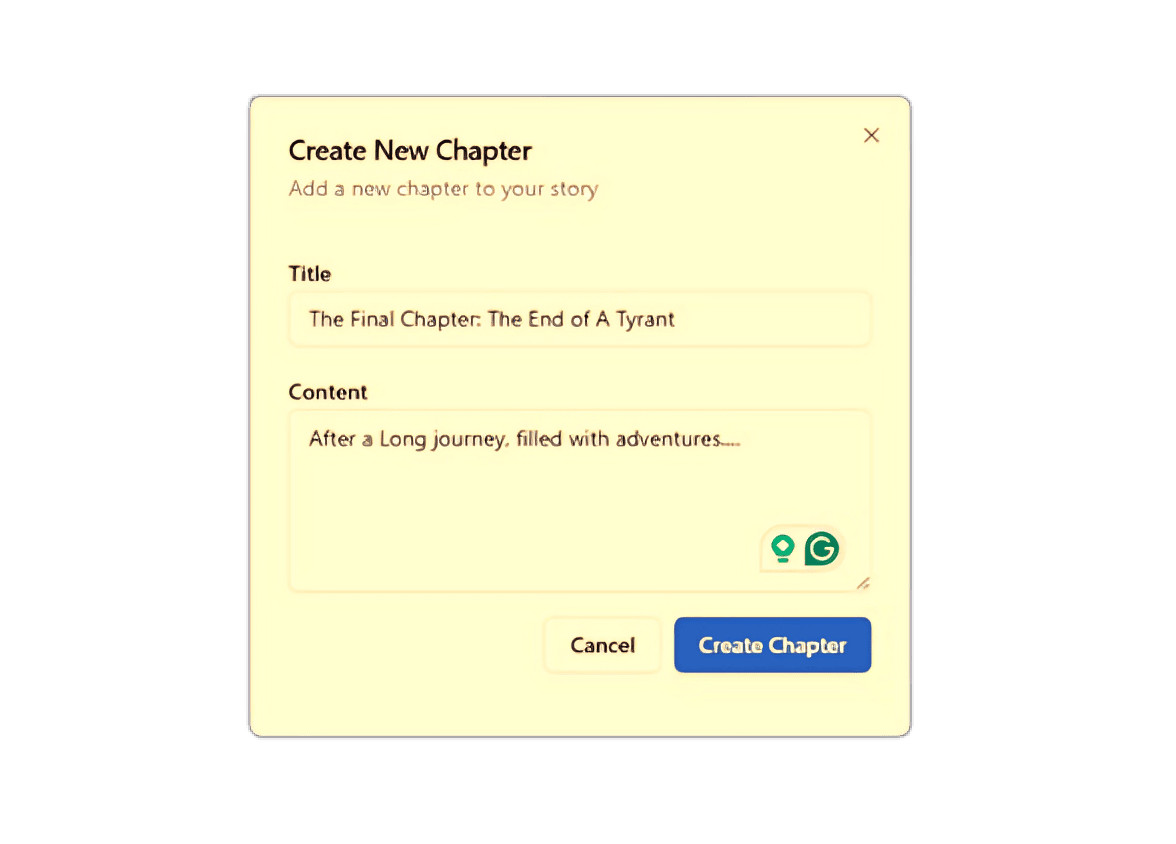Click the Title field label
This screenshot has width=1176, height=844.
click(310, 274)
